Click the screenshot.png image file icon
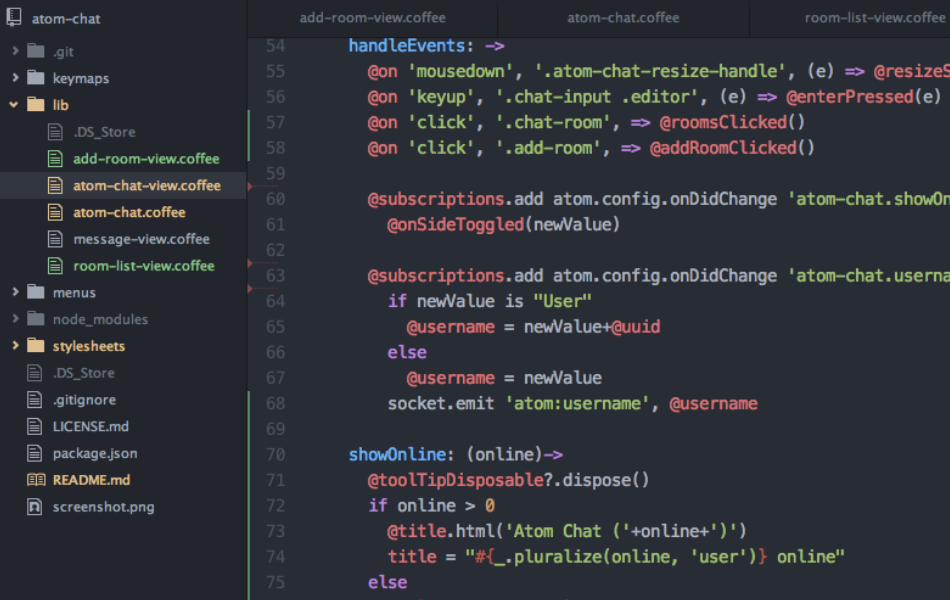The height and width of the screenshot is (600, 950). [x=35, y=507]
